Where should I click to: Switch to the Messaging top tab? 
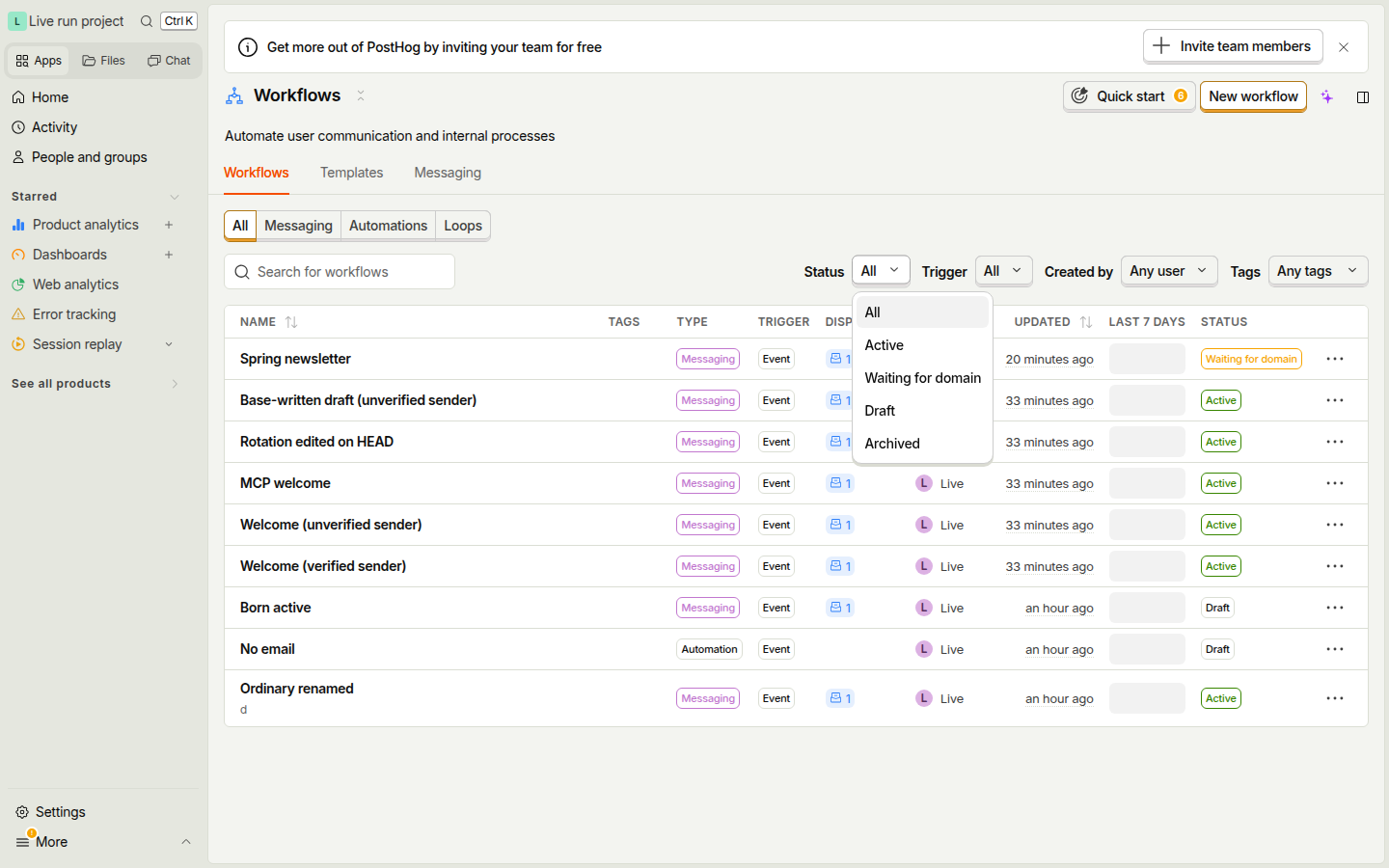point(448,173)
